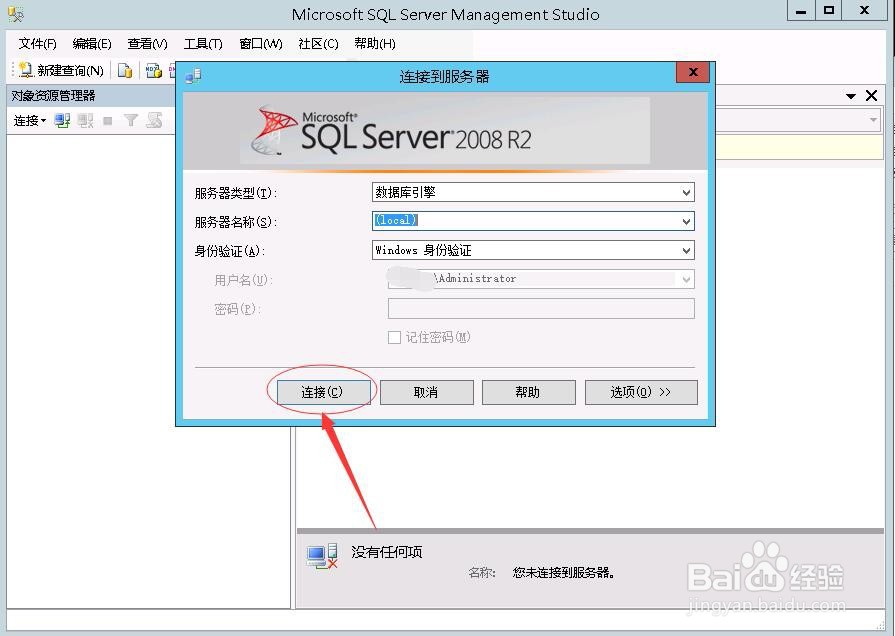Click the server icon in dialog title bar
Image resolution: width=895 pixels, height=636 pixels.
coord(193,75)
